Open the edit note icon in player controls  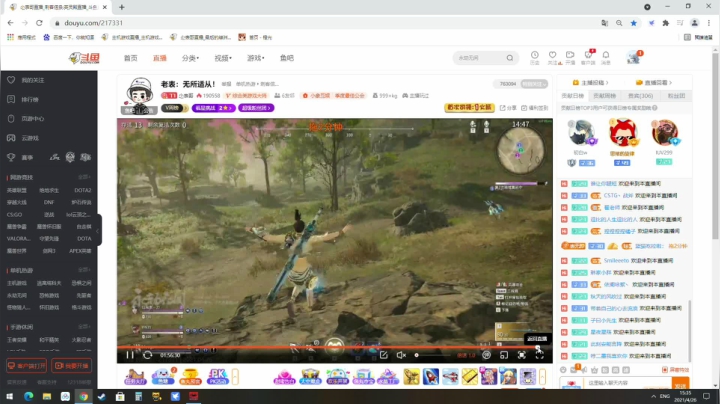pos(383,355)
